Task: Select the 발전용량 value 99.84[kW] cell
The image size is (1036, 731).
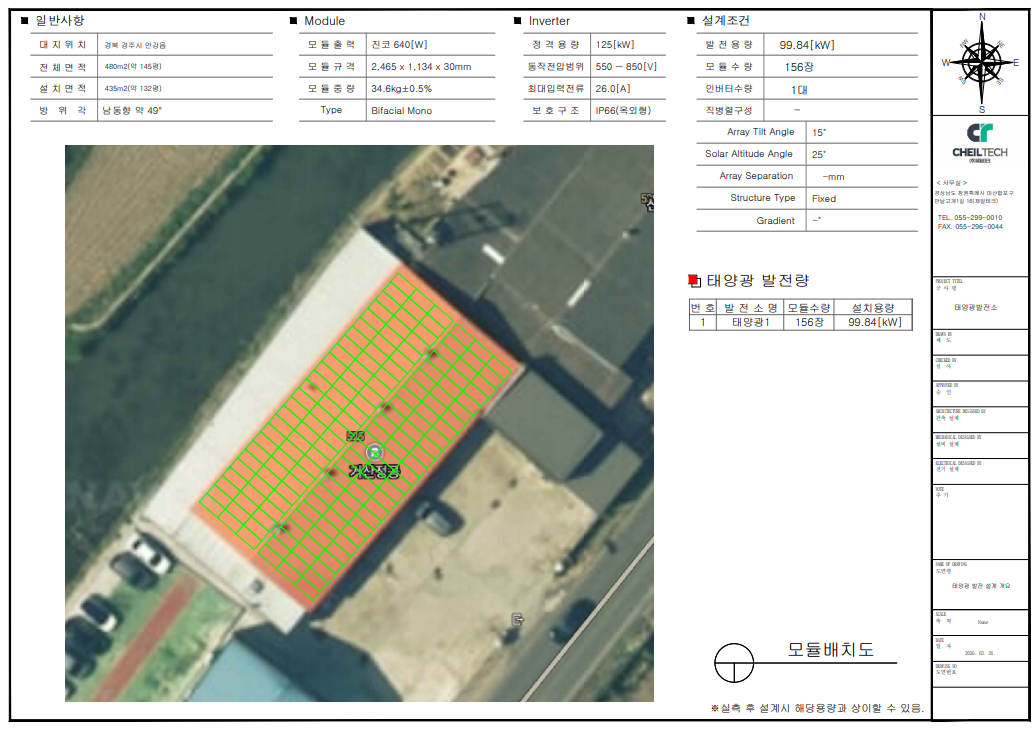Action: (x=806, y=45)
